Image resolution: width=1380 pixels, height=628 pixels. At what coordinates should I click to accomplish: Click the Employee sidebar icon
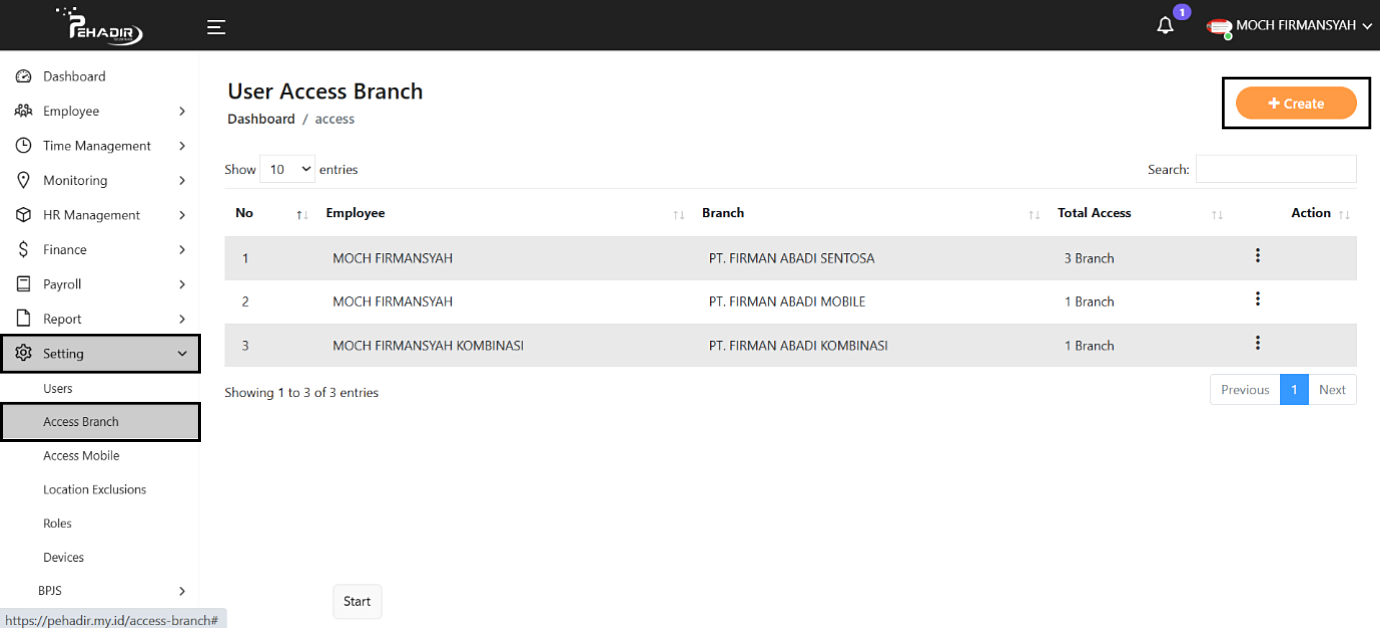[22, 111]
